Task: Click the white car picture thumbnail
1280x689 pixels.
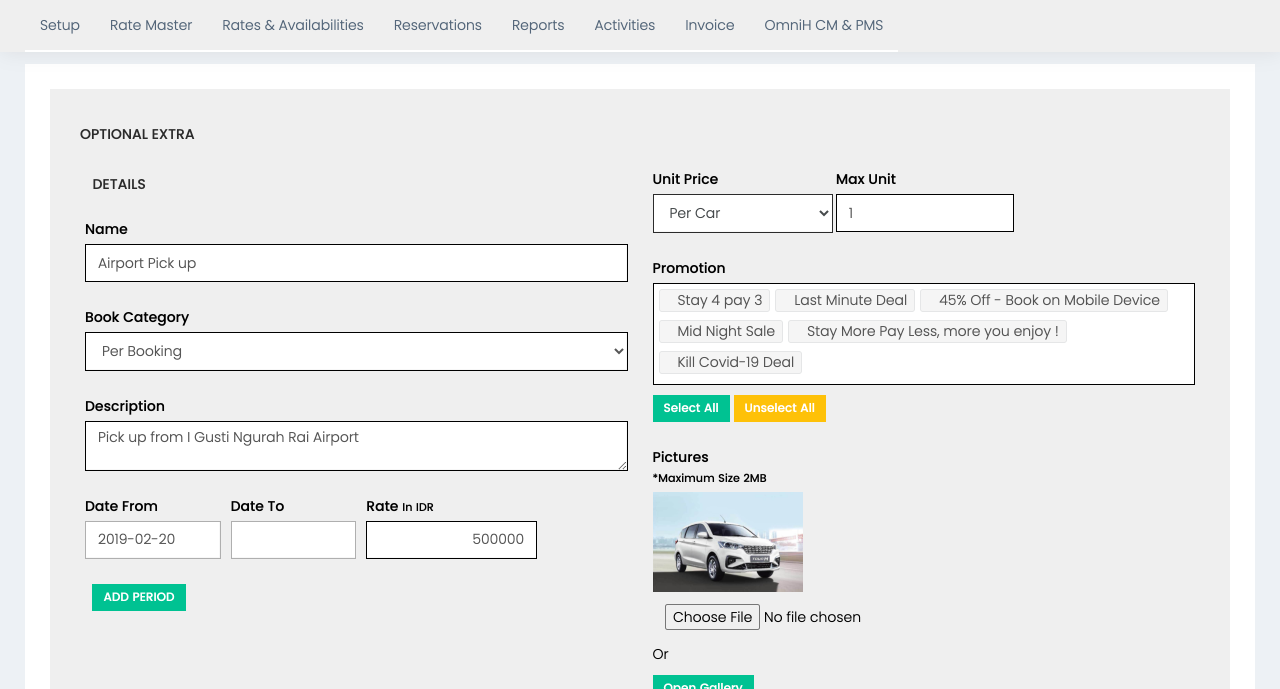Action: 727,541
